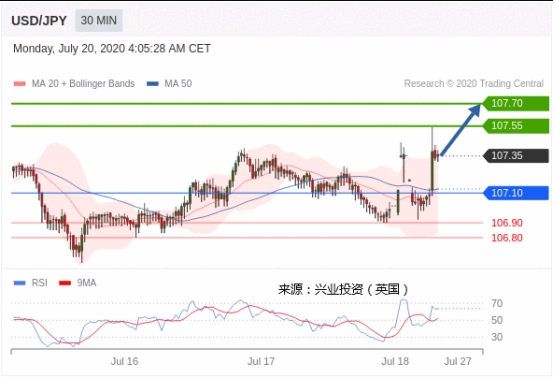Click the 'RSI' legend label
This screenshot has height=378, width=554.
39,283
